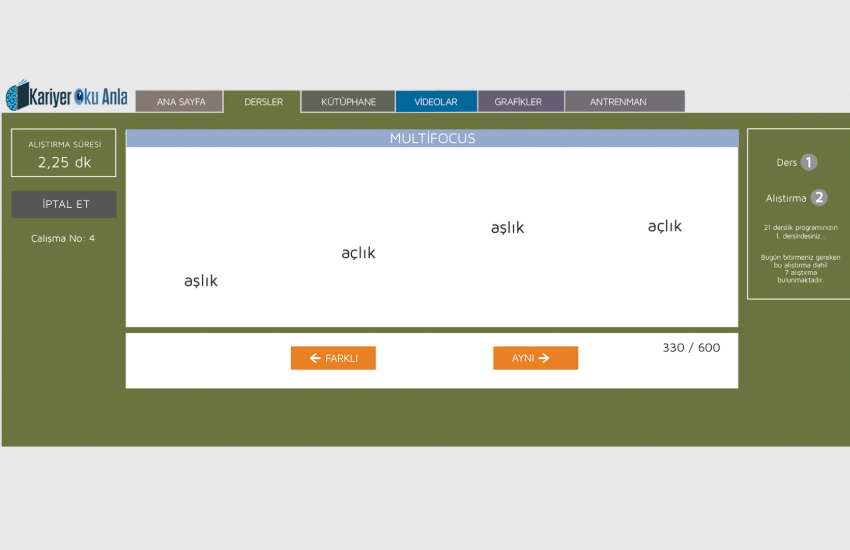
Task: Click the Ders number 1 badge
Action: (809, 162)
